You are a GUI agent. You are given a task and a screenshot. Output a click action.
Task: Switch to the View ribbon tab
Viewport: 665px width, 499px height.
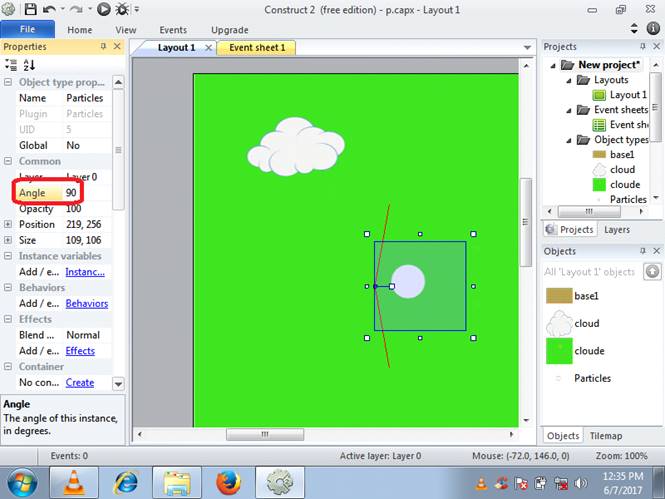pyautogui.click(x=126, y=30)
